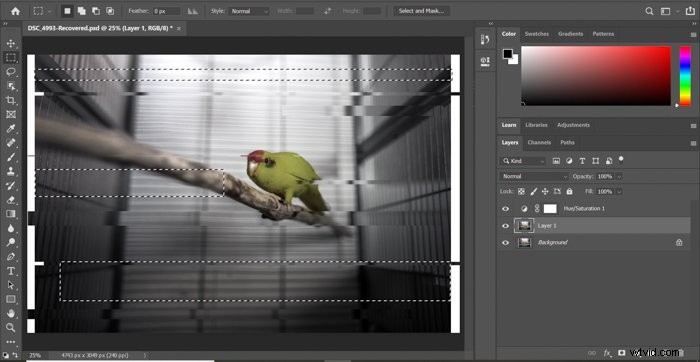
Task: Open the layer blend mode dropdown
Action: (x=533, y=176)
